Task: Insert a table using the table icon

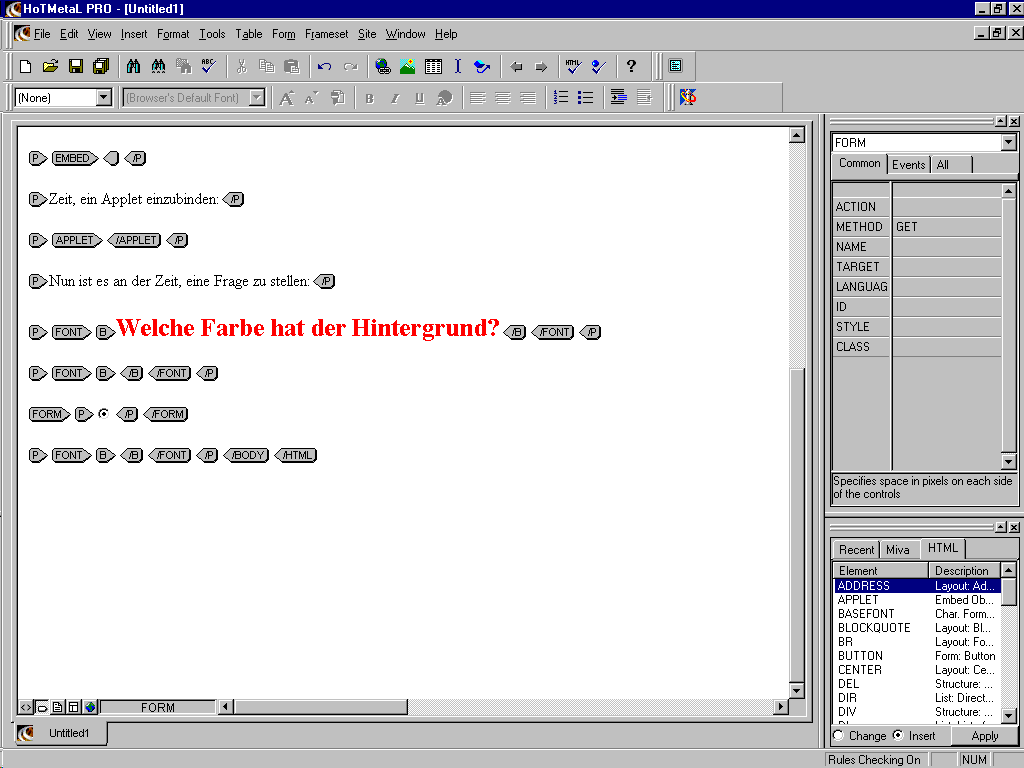Action: click(433, 67)
